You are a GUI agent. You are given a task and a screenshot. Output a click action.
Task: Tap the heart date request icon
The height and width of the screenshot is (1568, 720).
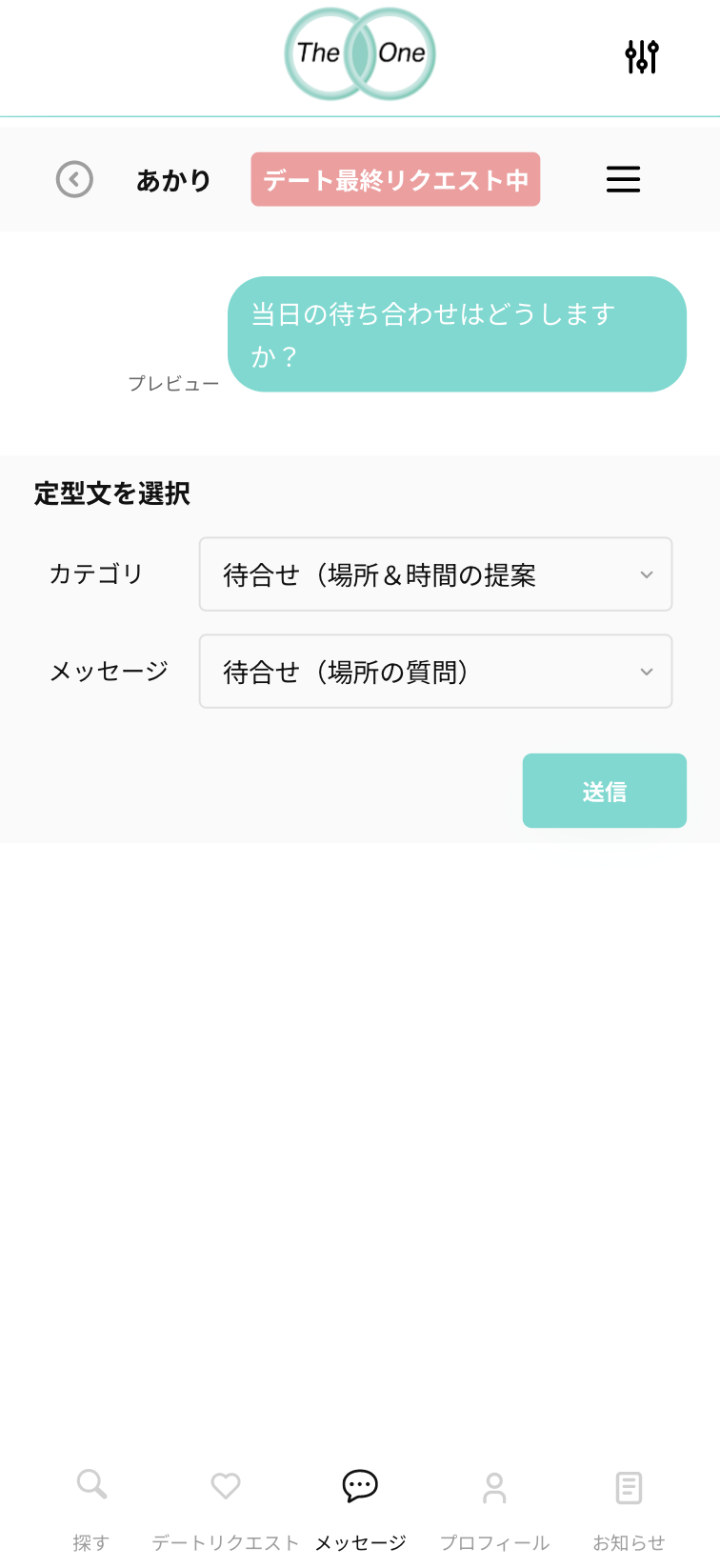[x=226, y=1485]
